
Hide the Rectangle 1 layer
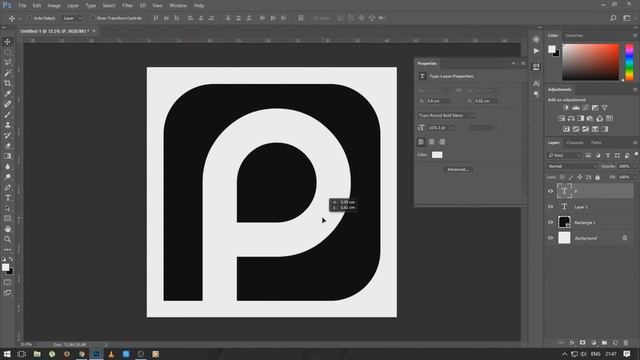(x=550, y=222)
